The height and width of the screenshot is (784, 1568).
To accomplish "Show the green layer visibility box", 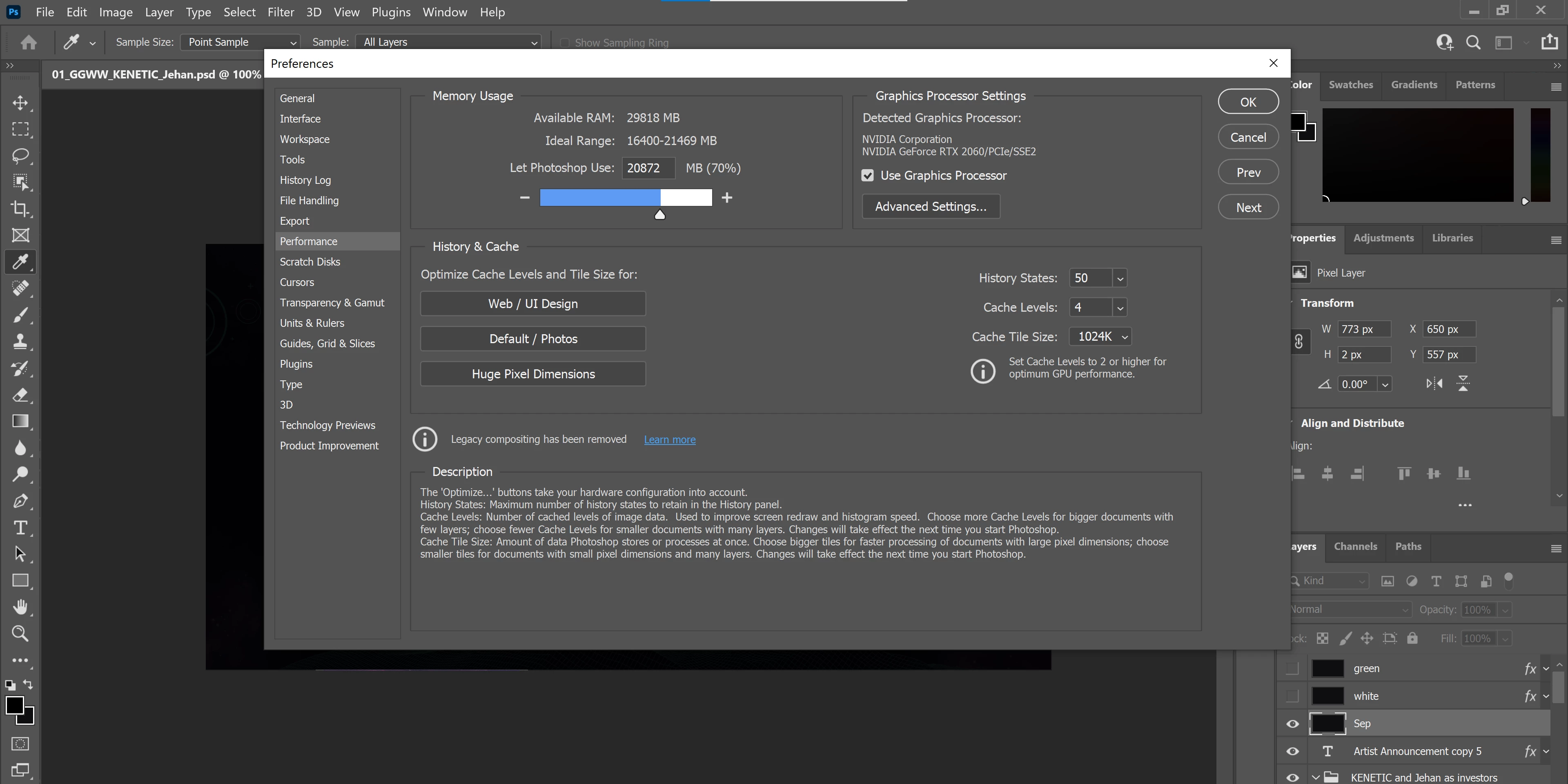I will coord(1292,668).
